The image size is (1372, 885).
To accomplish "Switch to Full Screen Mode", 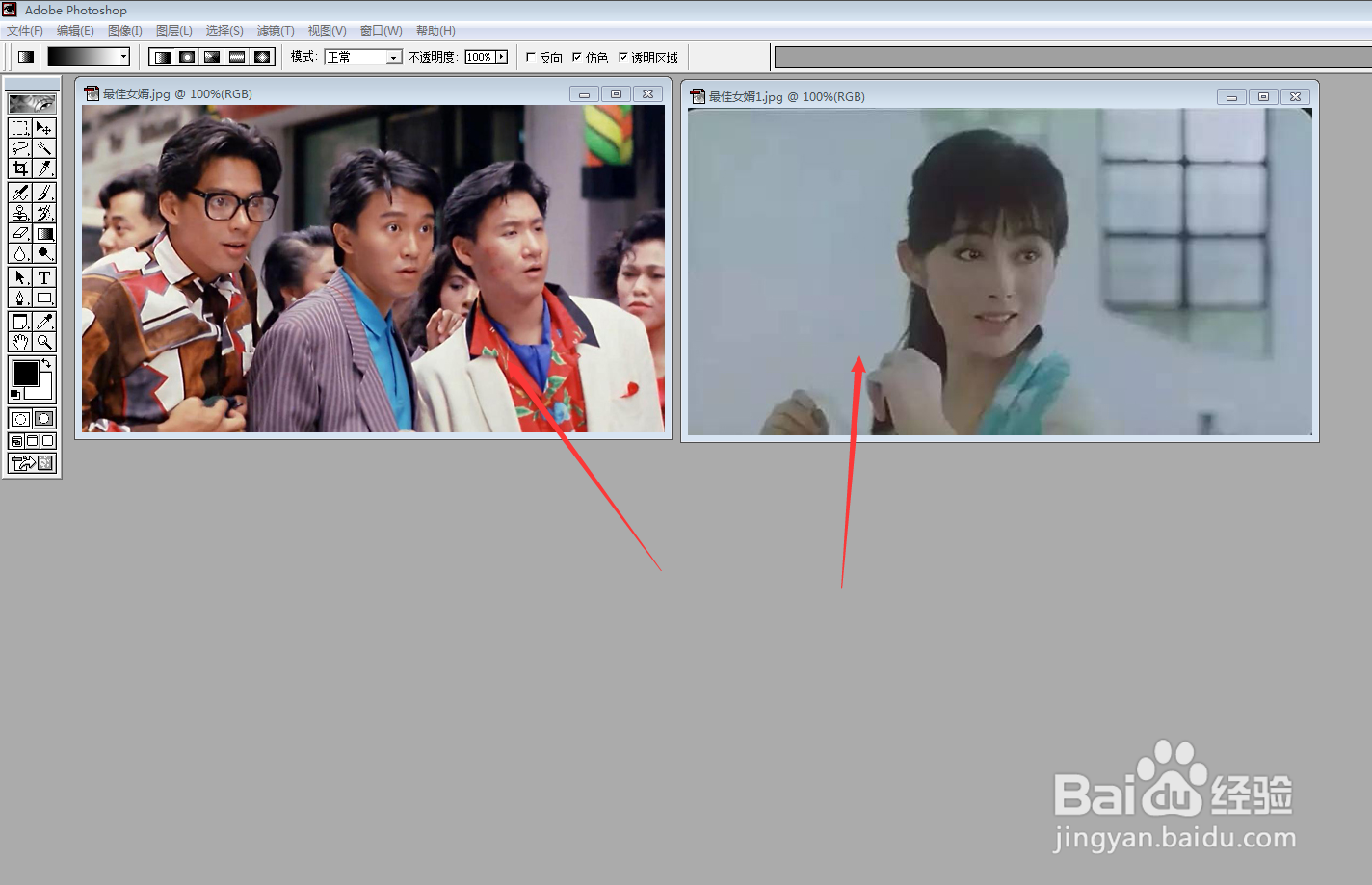I will (47, 441).
